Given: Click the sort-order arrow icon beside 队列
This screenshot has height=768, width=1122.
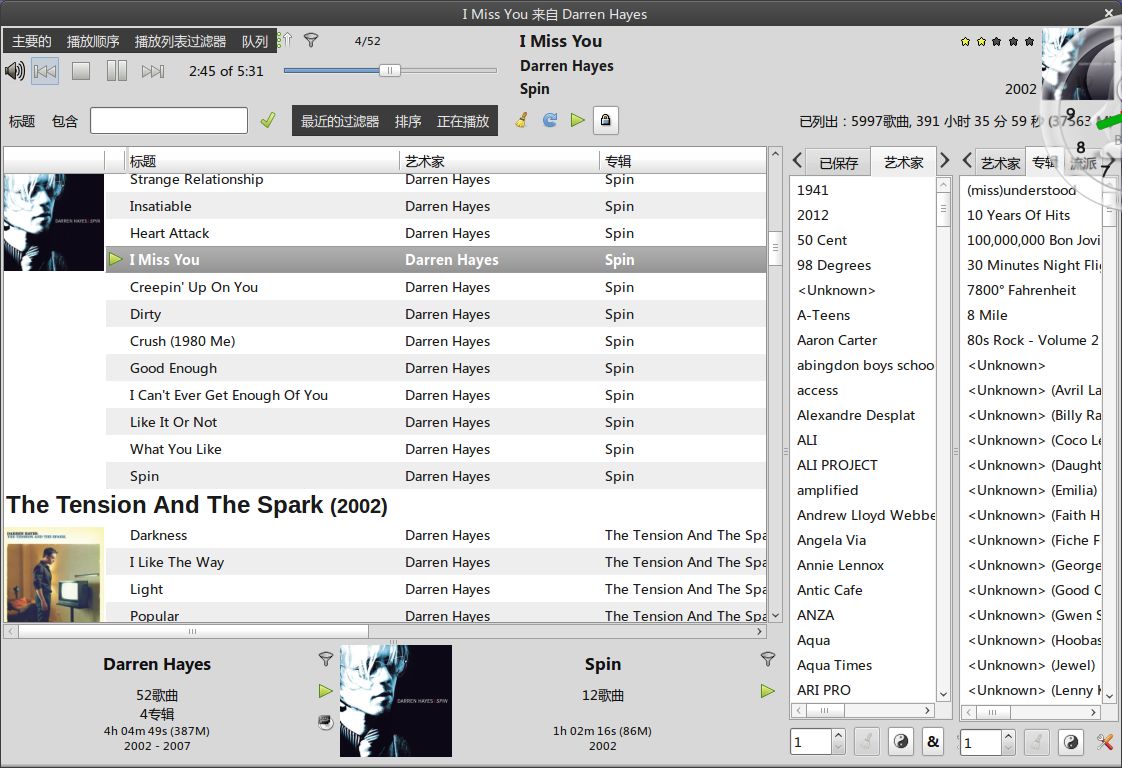Looking at the screenshot, I should coord(288,40).
